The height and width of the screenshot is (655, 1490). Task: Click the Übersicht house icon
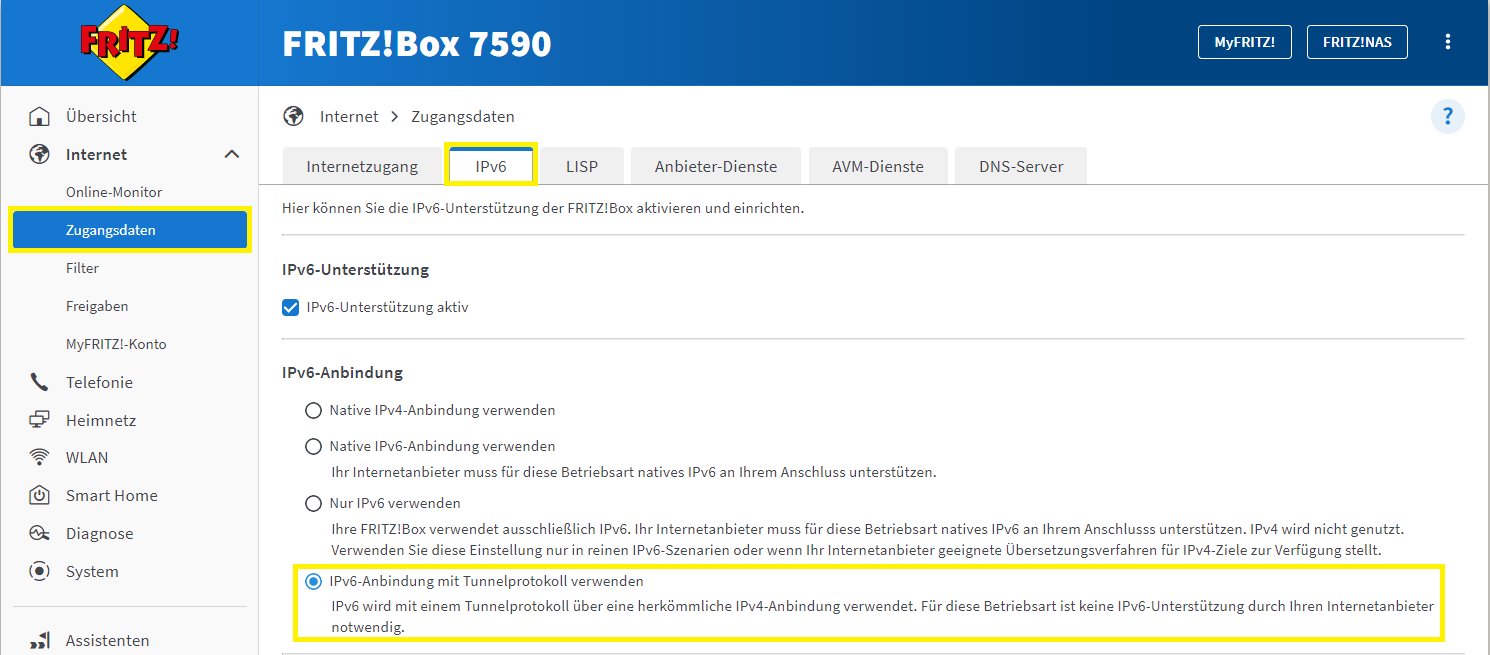(x=39, y=116)
